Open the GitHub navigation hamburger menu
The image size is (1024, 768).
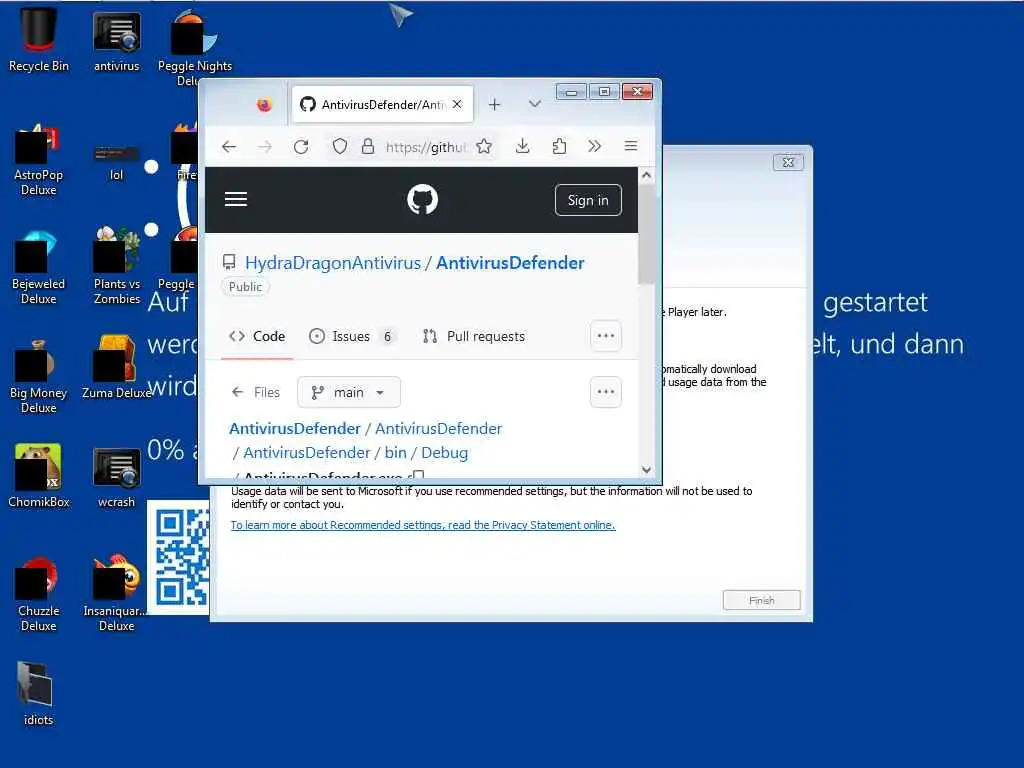pyautogui.click(x=236, y=199)
